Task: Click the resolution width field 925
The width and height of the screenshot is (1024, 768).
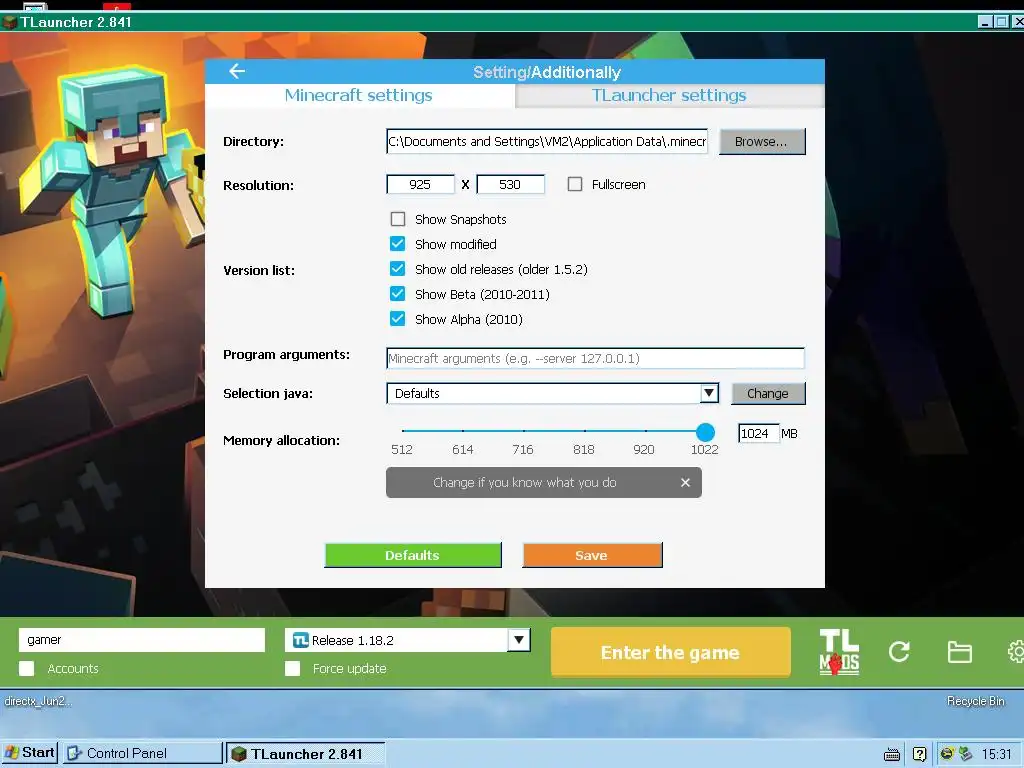Action: pyautogui.click(x=421, y=185)
